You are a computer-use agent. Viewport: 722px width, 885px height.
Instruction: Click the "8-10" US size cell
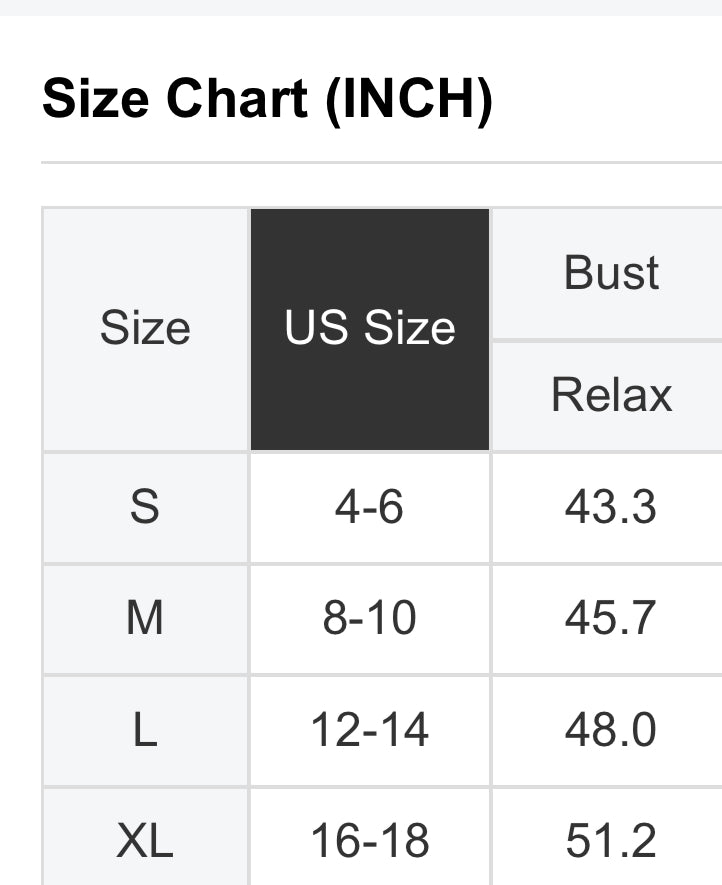point(369,618)
